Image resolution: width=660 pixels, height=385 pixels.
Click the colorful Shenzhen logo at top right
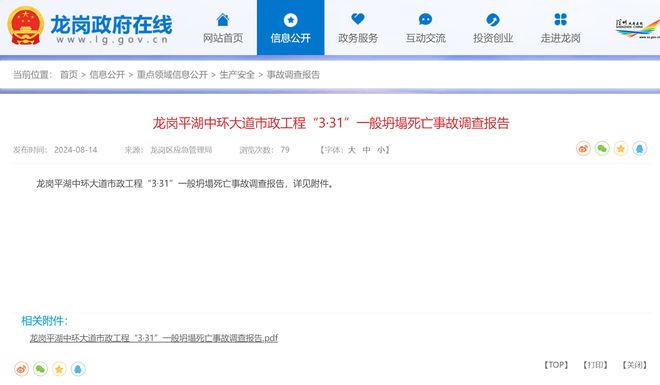pyautogui.click(x=638, y=29)
